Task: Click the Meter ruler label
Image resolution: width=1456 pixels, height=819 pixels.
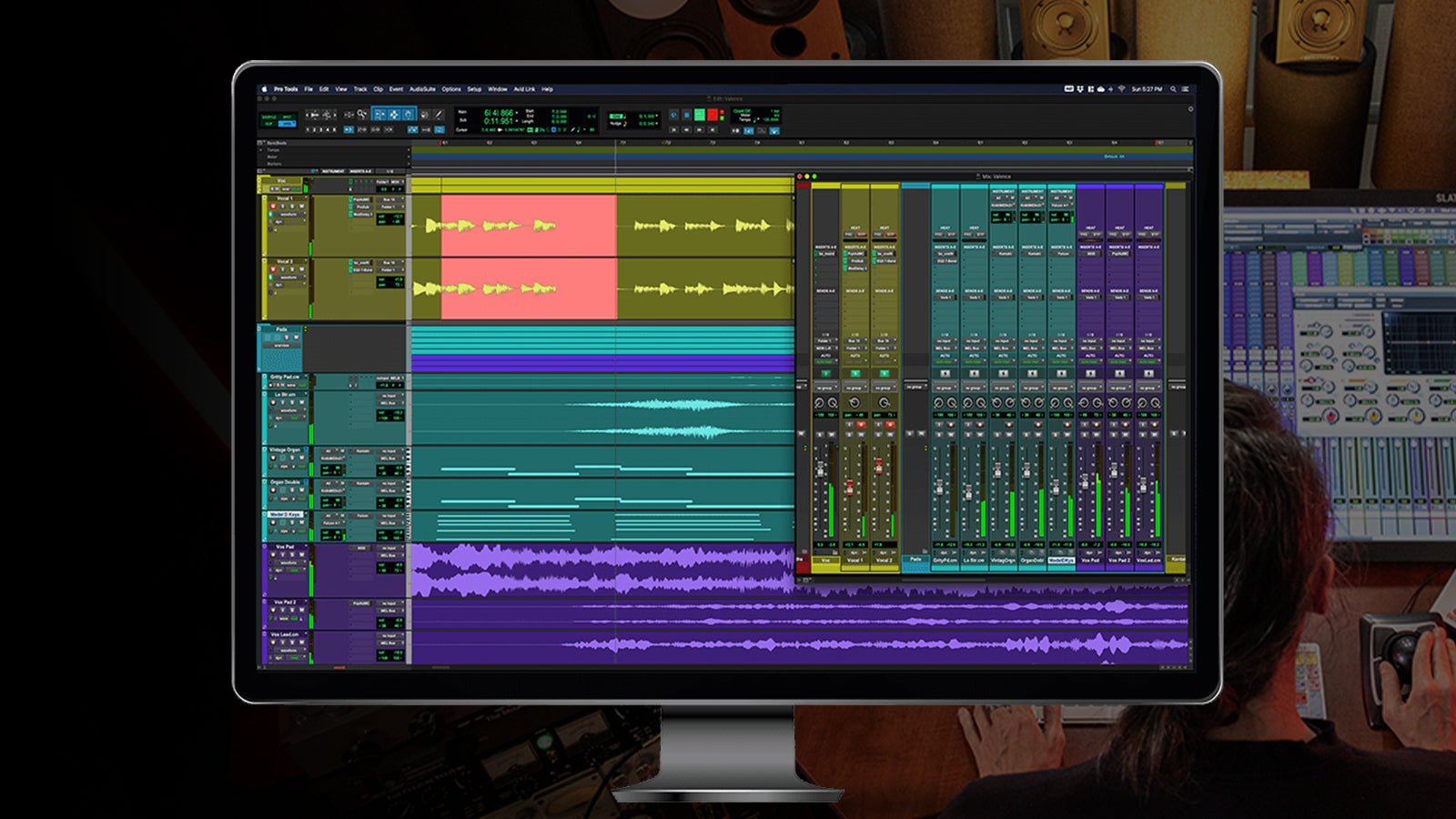Action: 272,157
